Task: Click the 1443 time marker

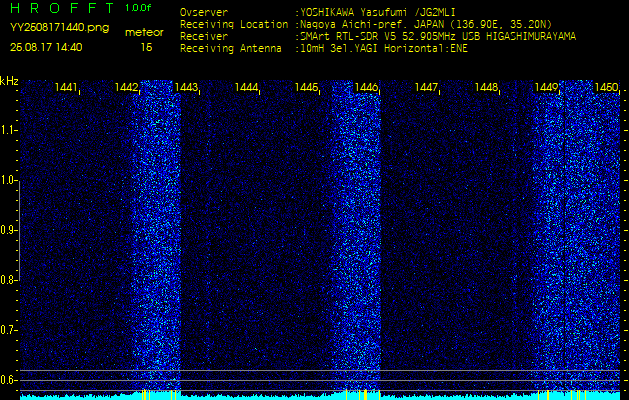Action: [x=186, y=87]
